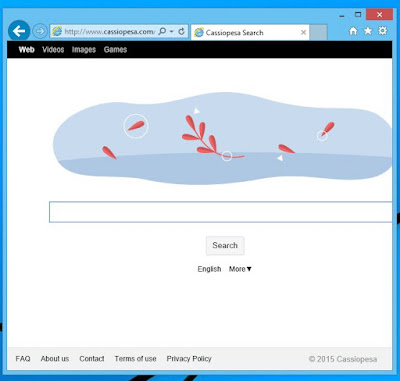
Task: Select the Web search category
Action: coord(27,50)
